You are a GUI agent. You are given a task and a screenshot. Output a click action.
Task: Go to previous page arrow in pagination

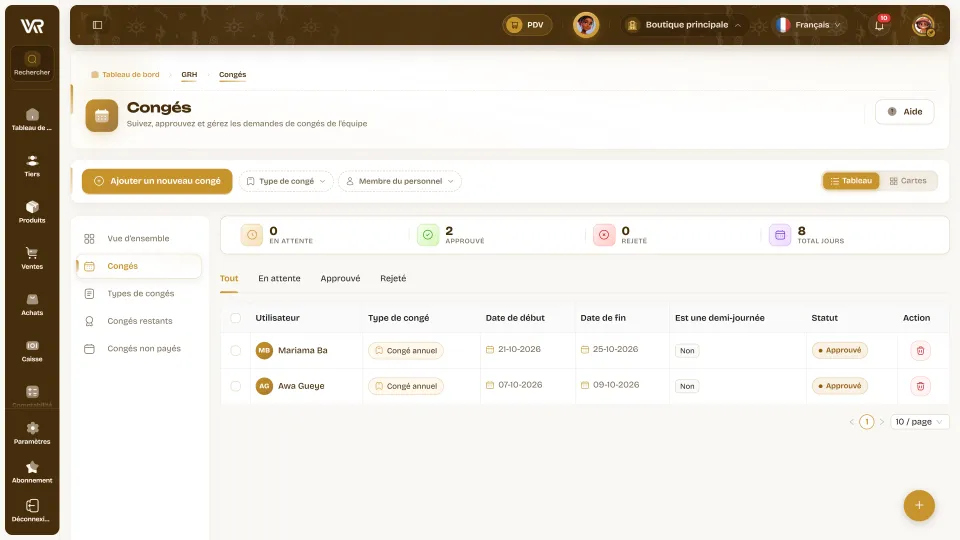pos(851,422)
